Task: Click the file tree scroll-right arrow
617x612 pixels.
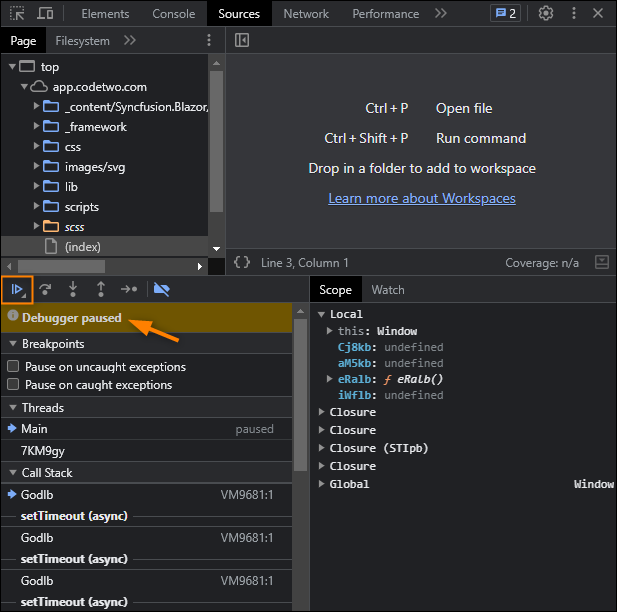Action: tap(200, 266)
